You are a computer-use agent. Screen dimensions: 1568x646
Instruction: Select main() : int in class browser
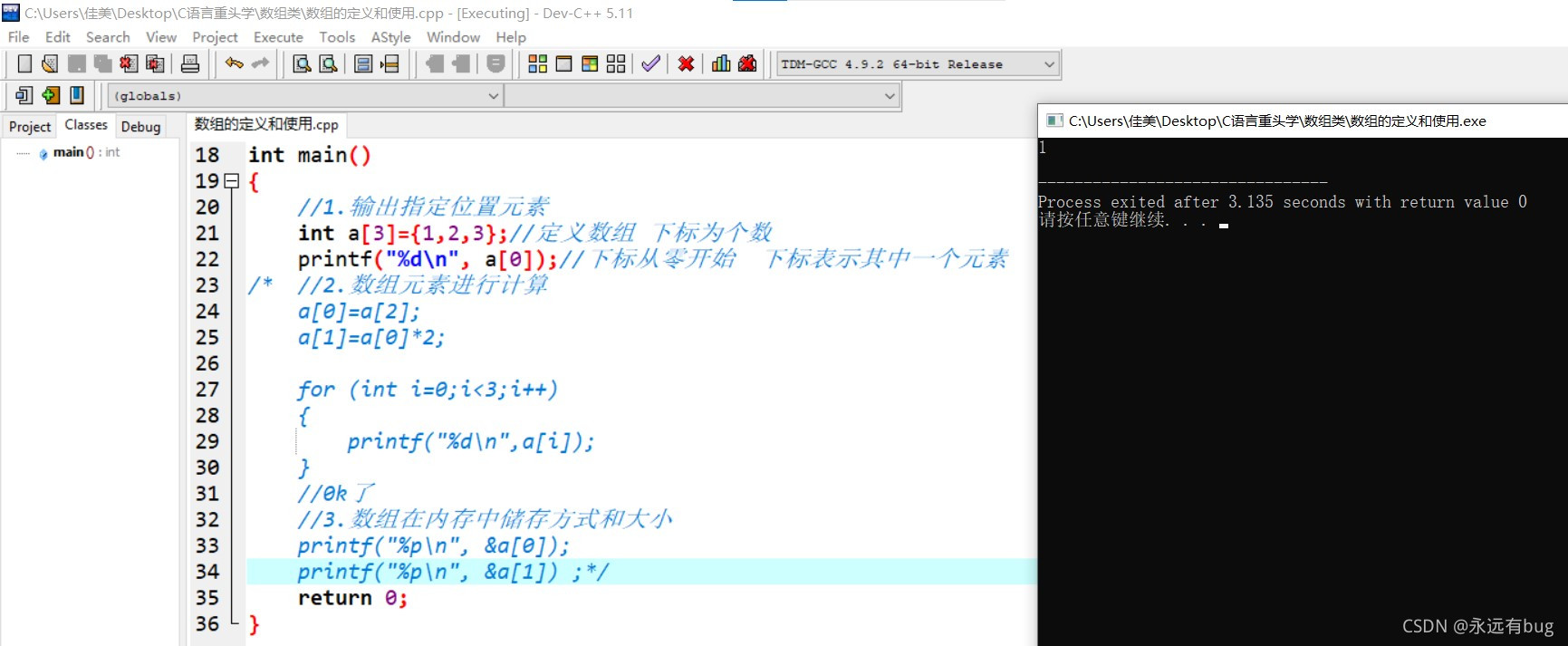tap(86, 152)
